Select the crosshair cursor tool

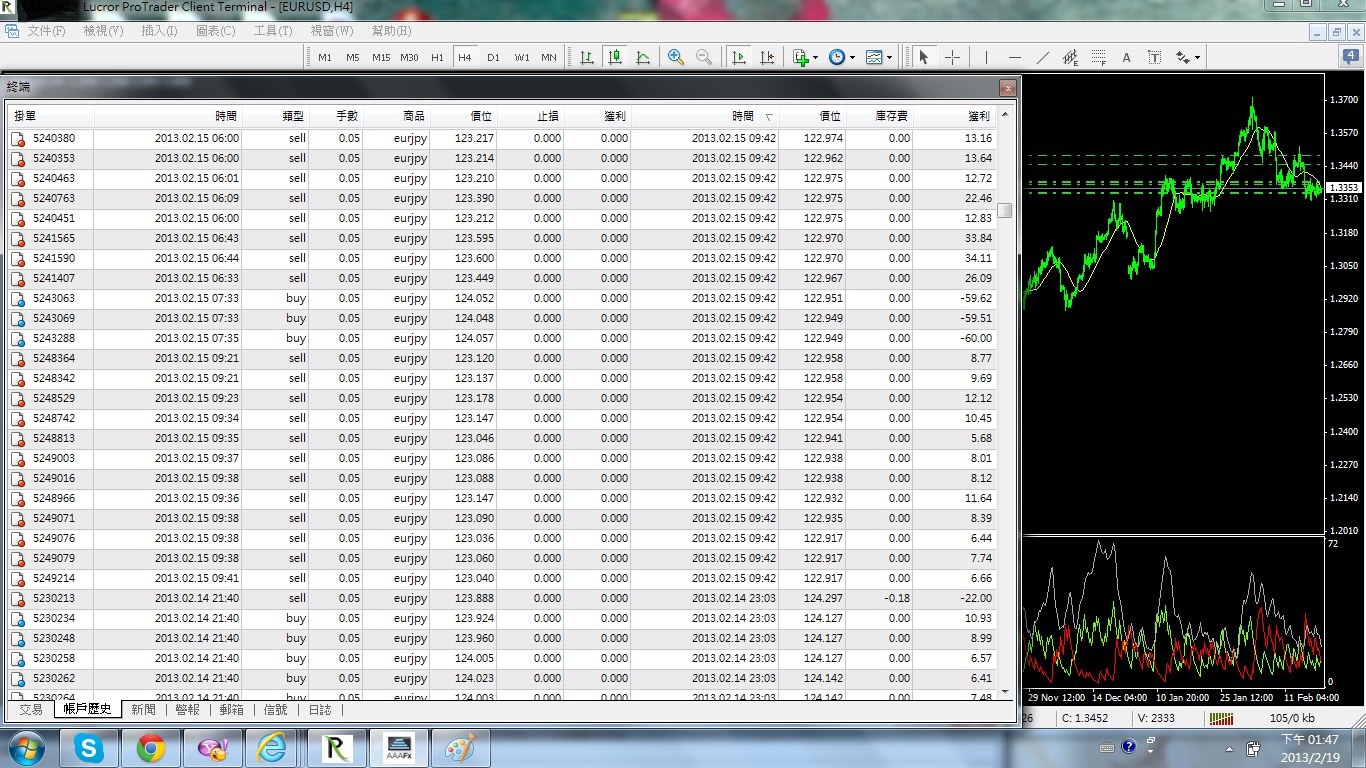952,57
